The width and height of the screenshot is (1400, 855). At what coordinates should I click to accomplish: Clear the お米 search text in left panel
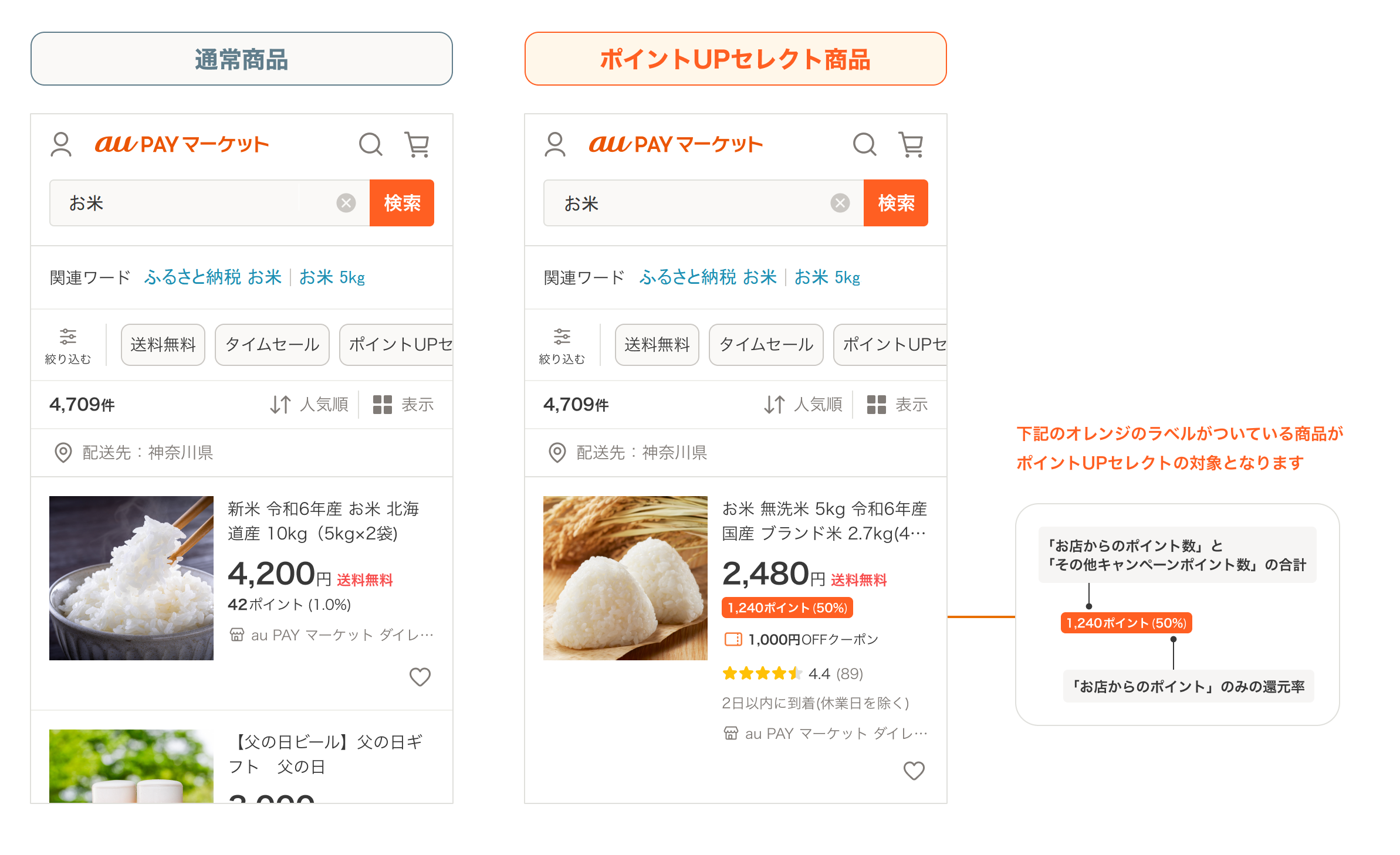click(x=346, y=203)
